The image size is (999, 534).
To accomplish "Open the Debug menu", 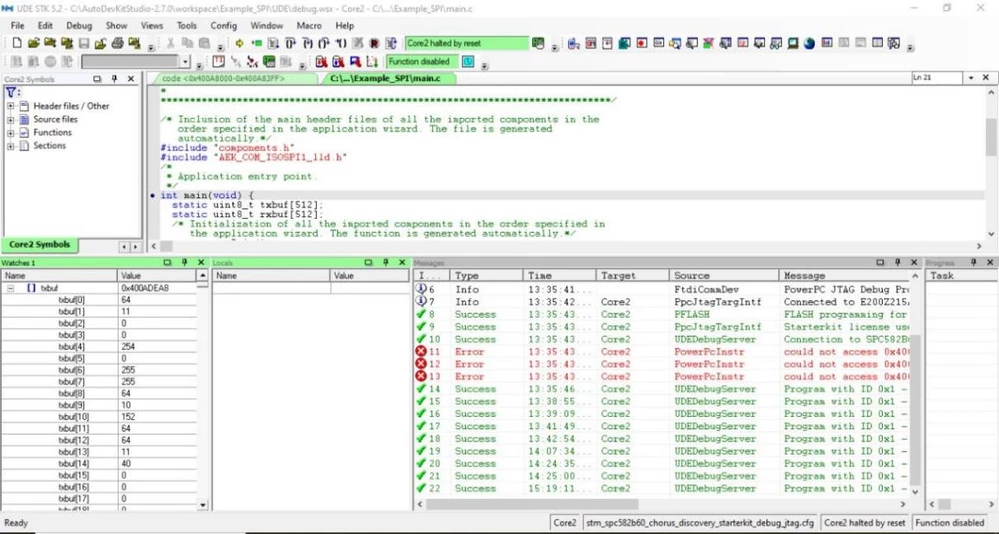I will click(79, 25).
